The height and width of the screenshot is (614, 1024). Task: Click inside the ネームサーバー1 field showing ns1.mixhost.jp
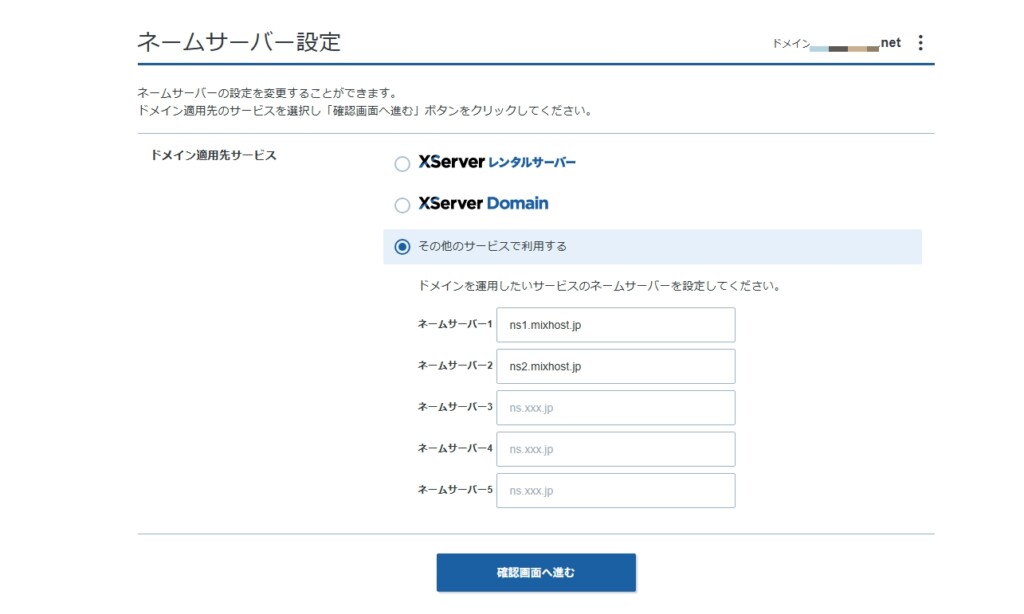(x=615, y=324)
